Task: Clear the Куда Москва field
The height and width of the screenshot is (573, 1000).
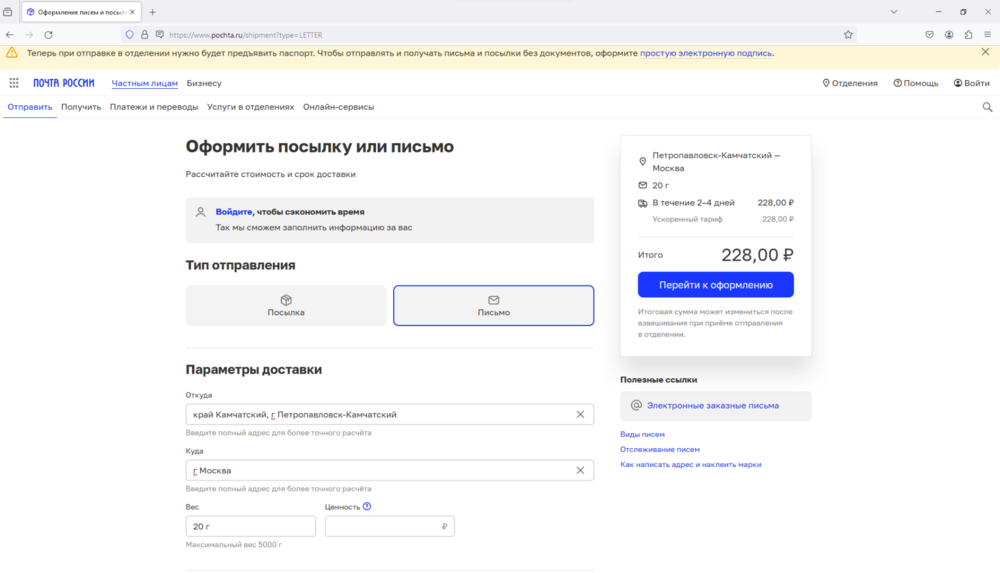Action: tap(580, 470)
